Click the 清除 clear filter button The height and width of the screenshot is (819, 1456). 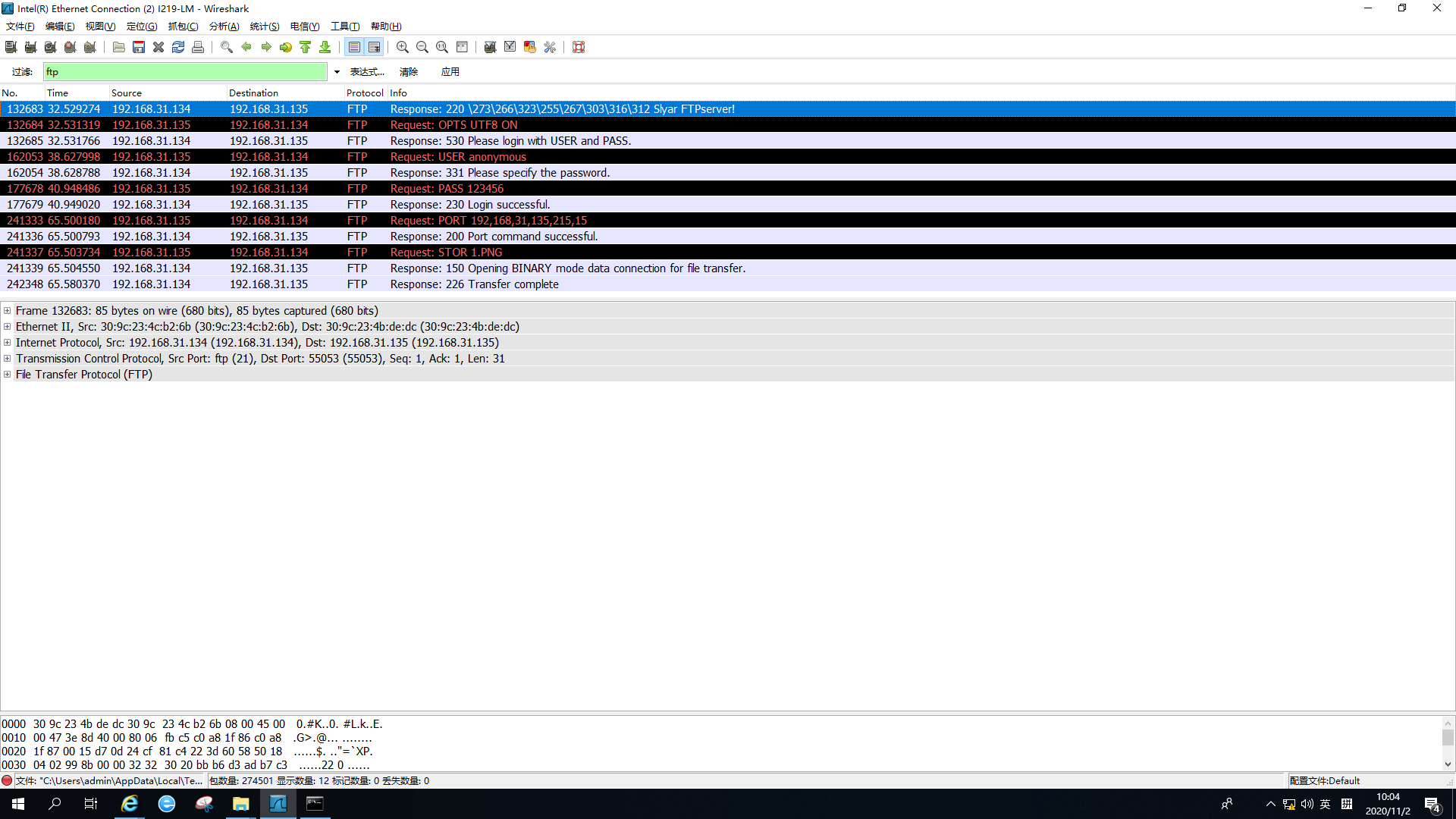[x=409, y=72]
